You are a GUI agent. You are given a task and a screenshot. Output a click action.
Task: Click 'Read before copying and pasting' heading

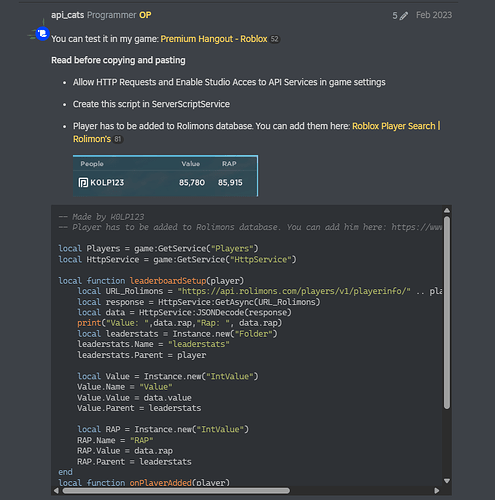[x=118, y=60]
